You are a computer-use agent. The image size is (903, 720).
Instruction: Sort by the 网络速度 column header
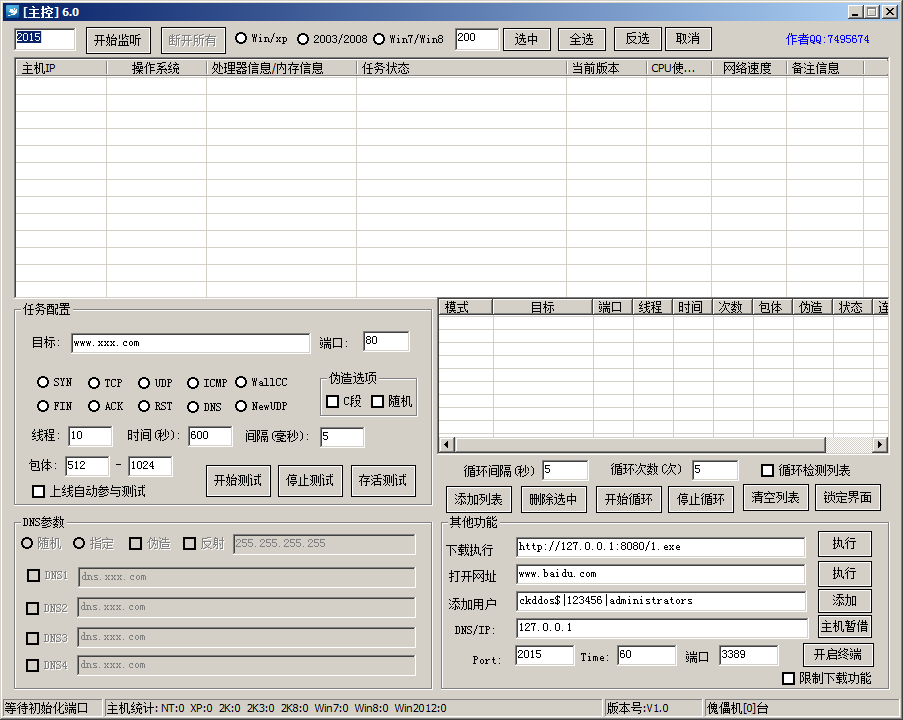click(747, 69)
